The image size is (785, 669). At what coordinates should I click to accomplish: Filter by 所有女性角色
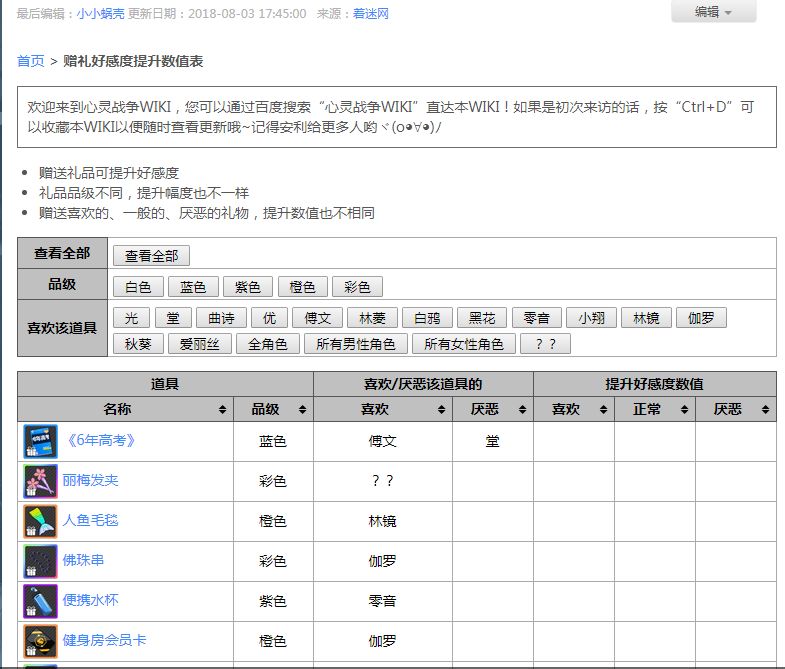(x=464, y=344)
